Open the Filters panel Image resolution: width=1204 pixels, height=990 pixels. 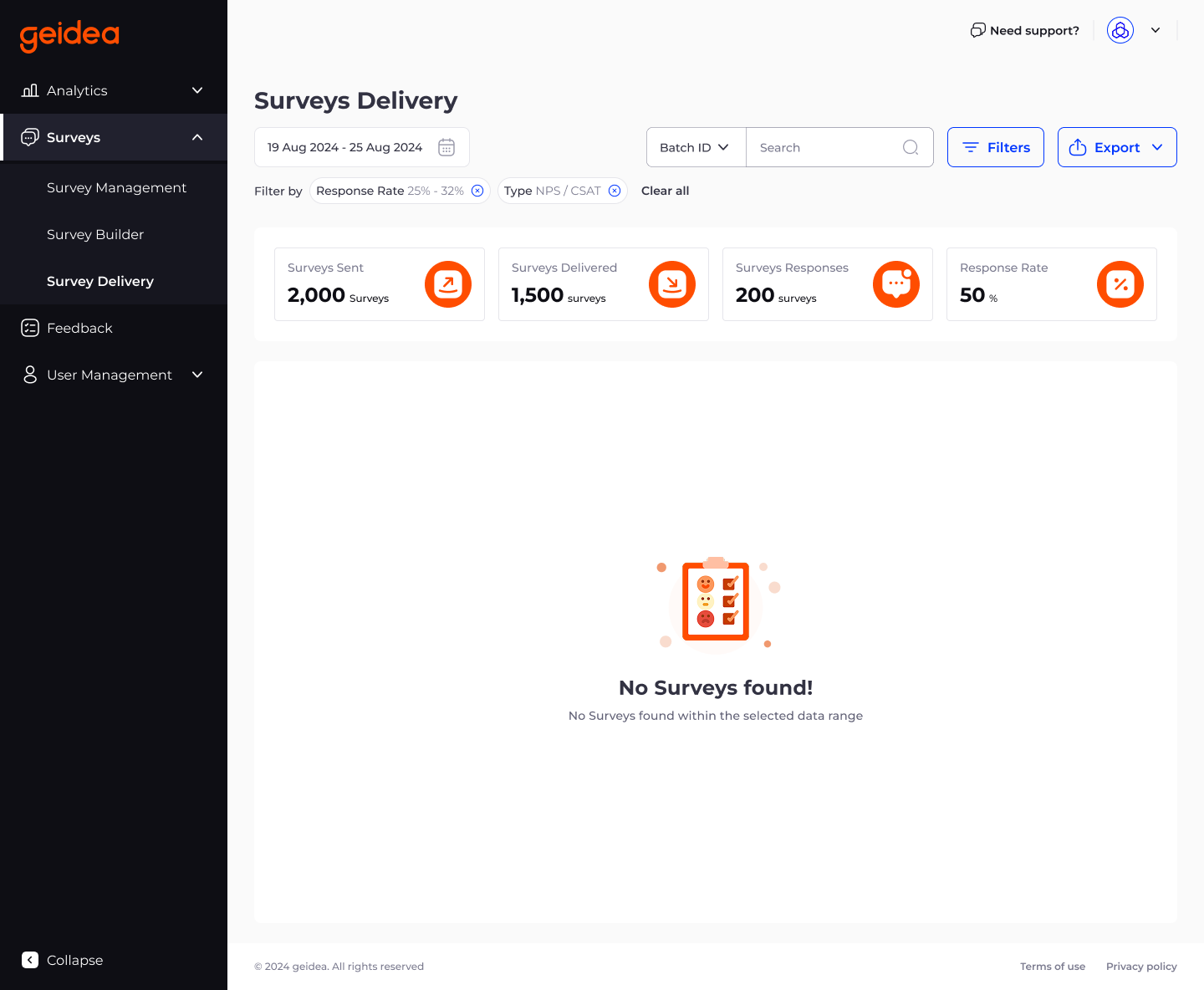[x=995, y=147]
